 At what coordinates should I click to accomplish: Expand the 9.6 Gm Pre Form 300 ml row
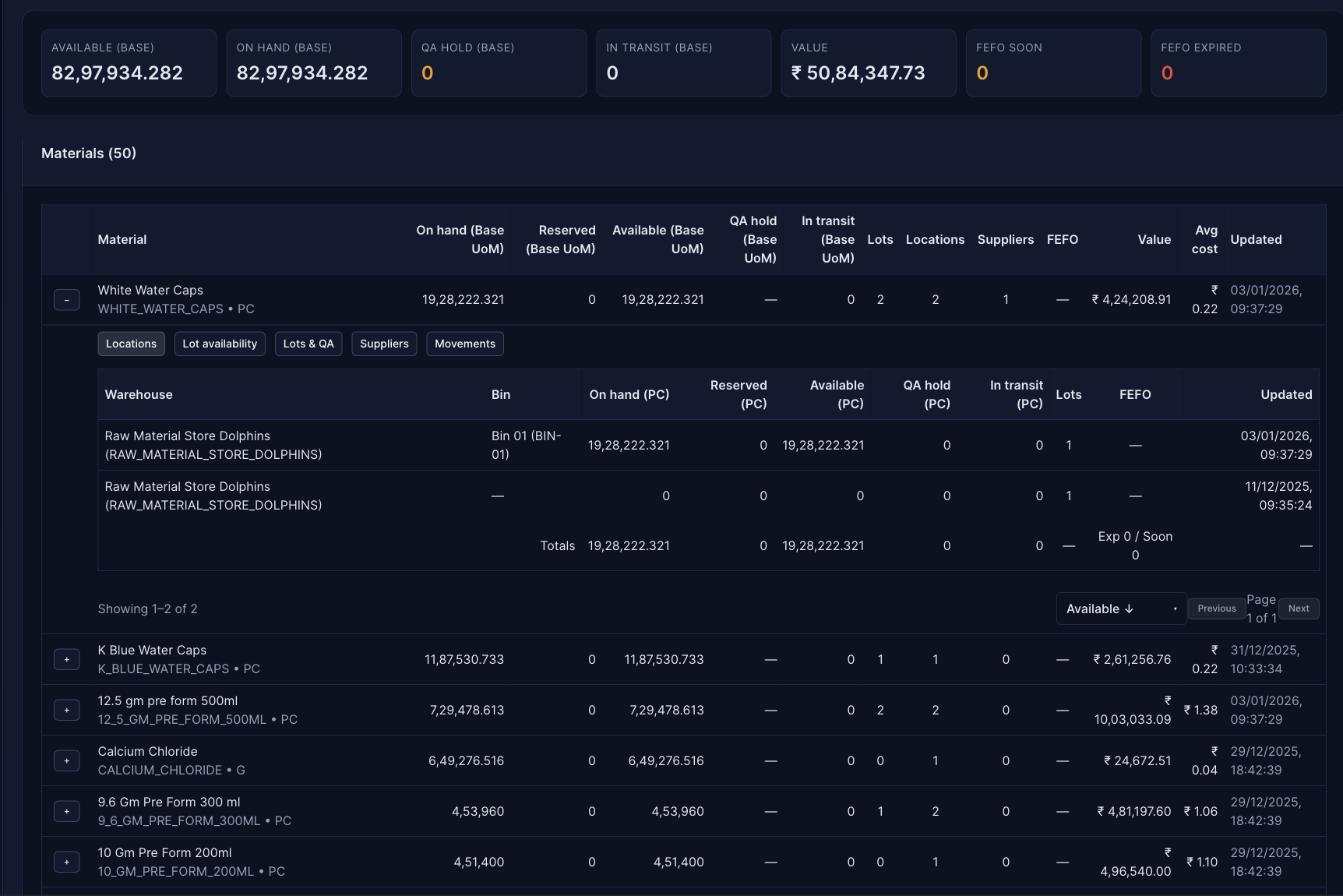[x=66, y=811]
